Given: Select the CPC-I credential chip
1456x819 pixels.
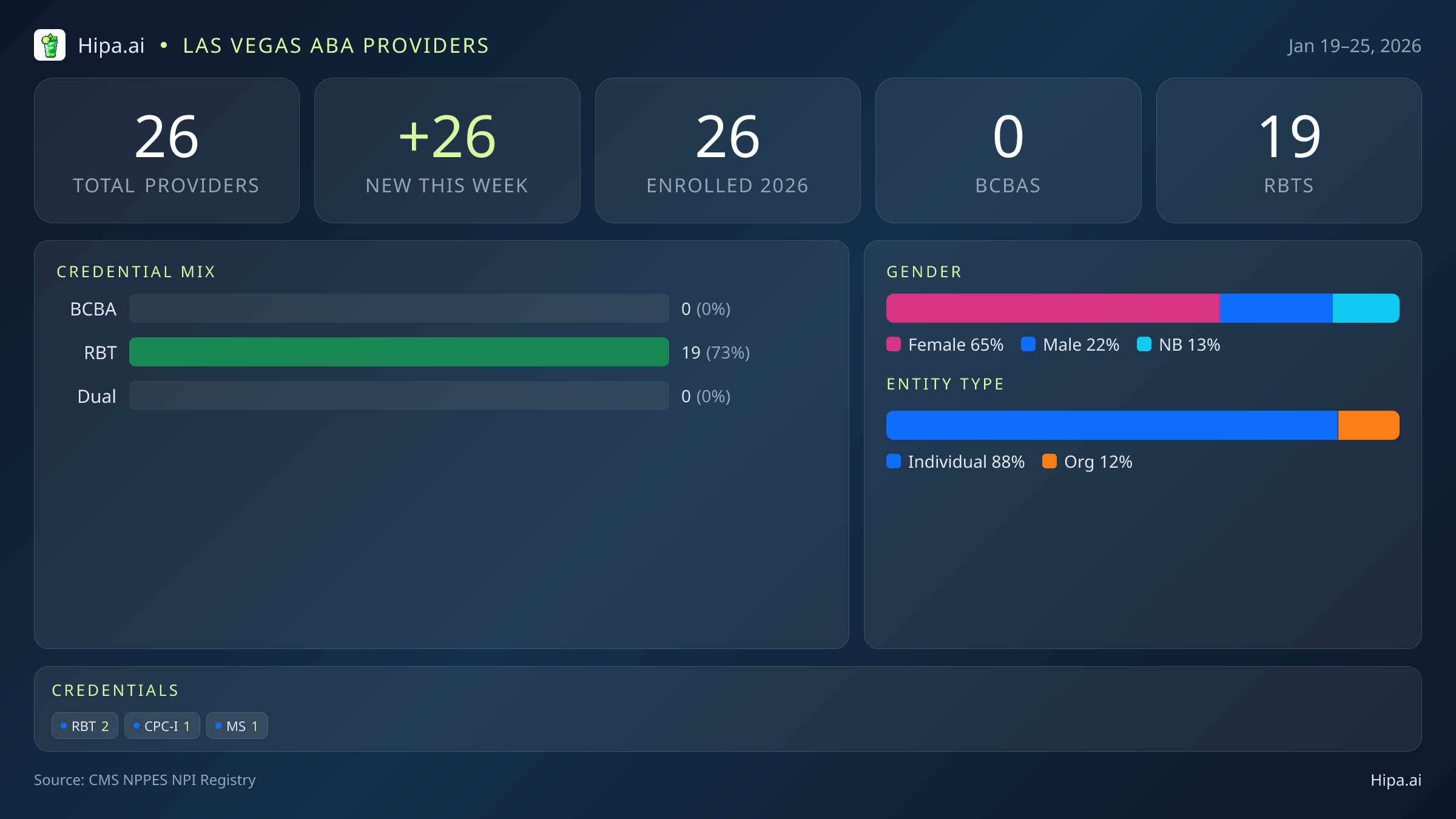Looking at the screenshot, I should coord(162,726).
